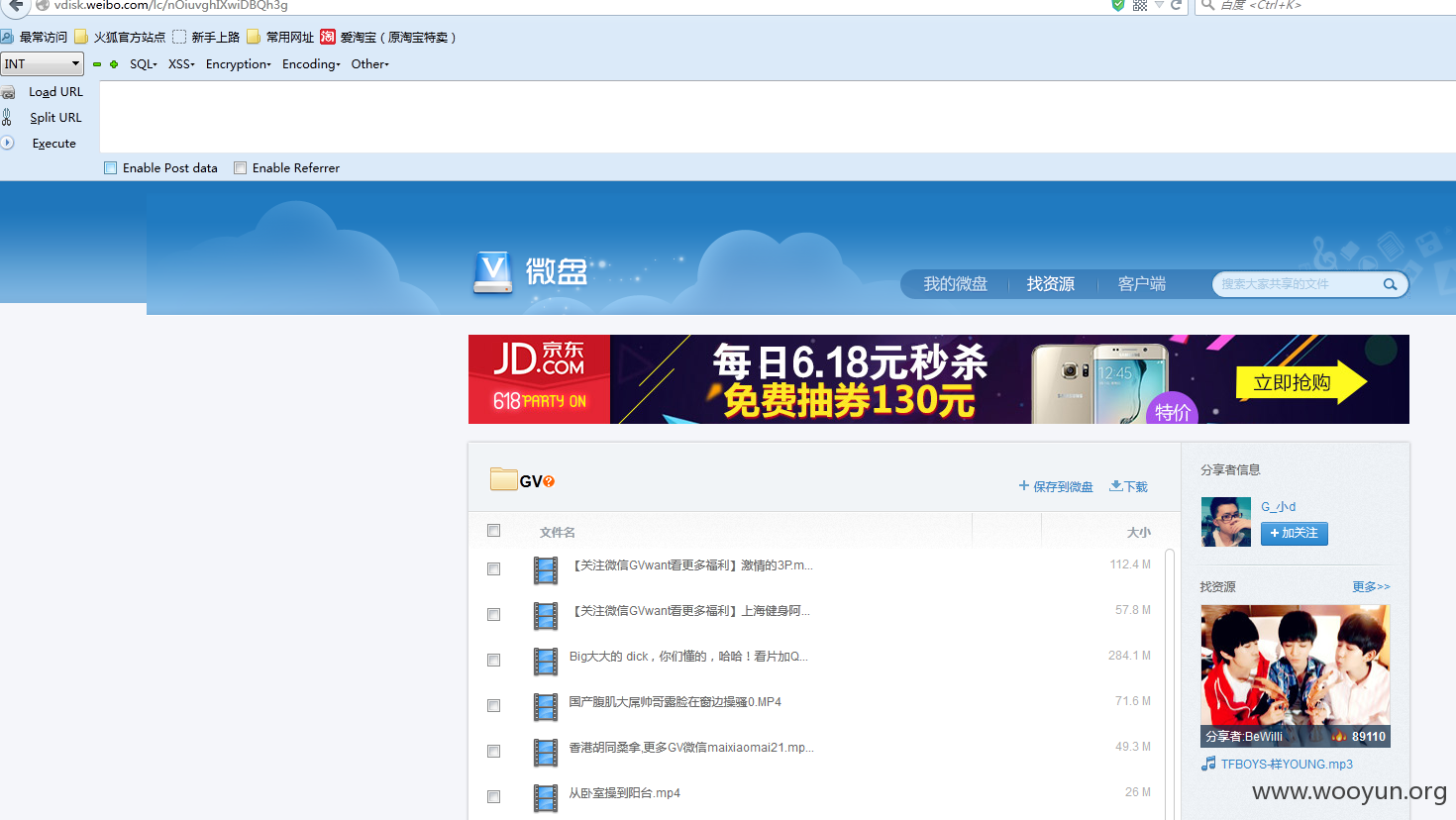Click the green shield security icon

point(1118,5)
